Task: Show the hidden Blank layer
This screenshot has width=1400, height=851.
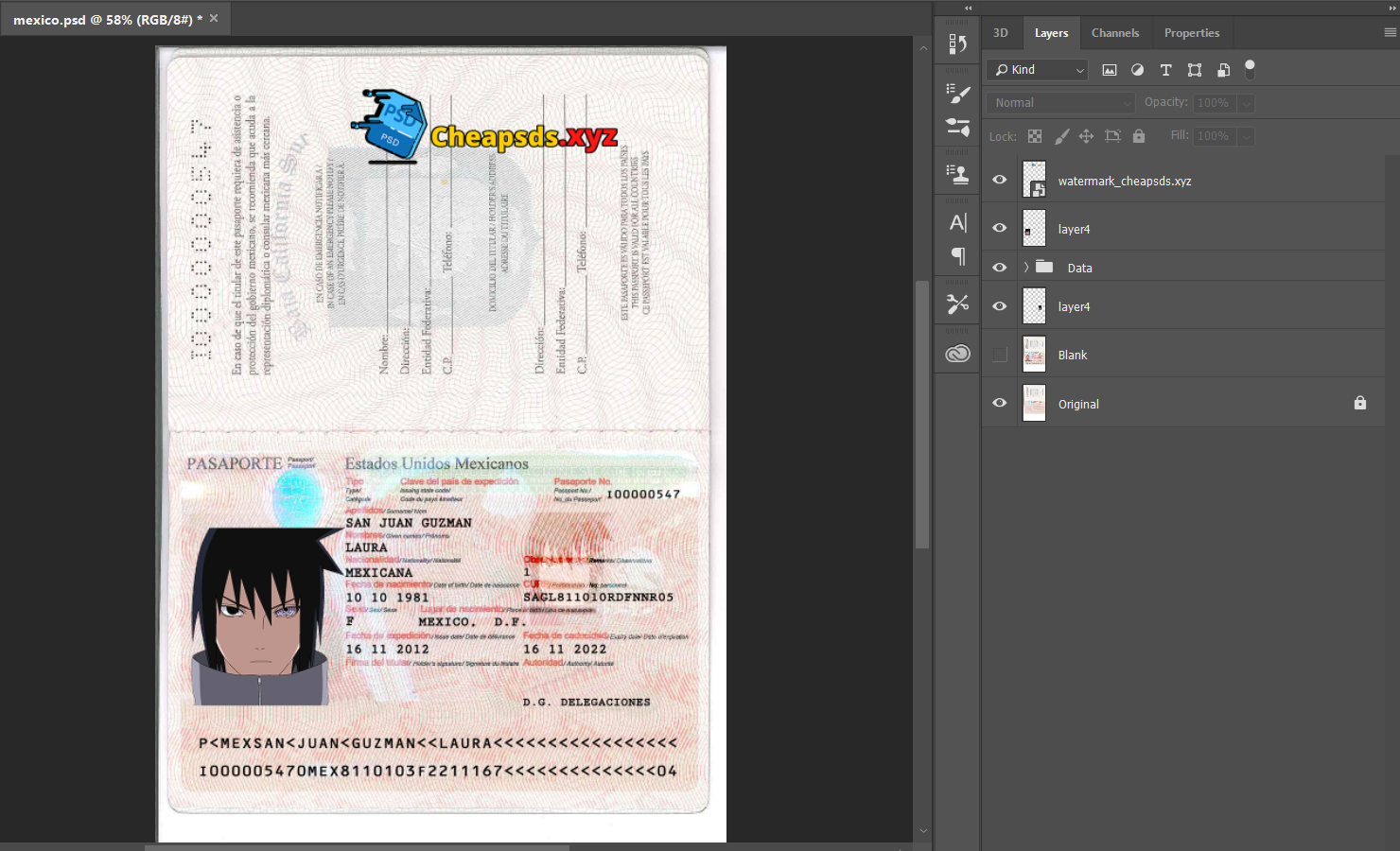Action: [x=999, y=355]
